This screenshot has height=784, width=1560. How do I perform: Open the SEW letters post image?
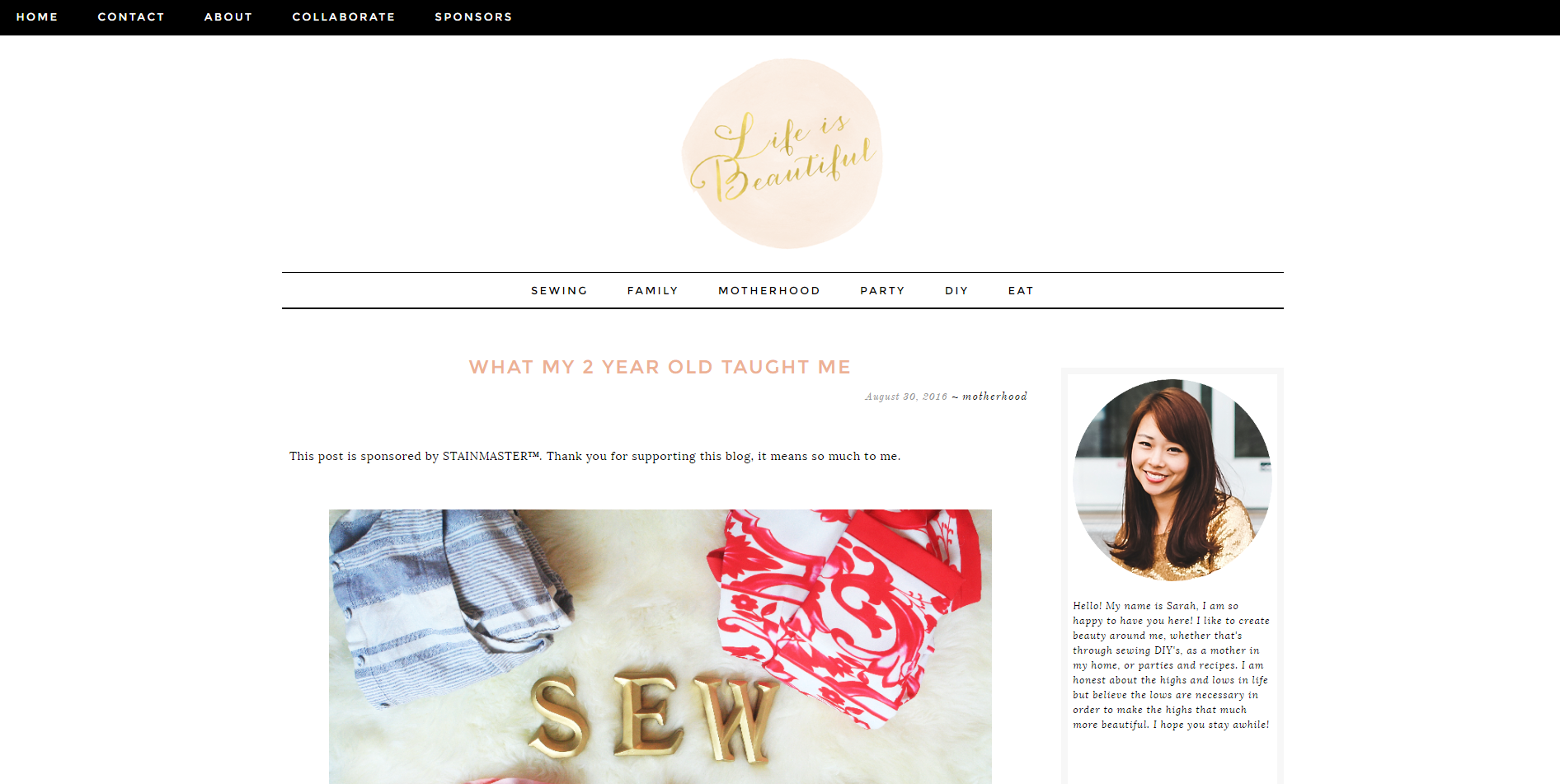coord(660,646)
